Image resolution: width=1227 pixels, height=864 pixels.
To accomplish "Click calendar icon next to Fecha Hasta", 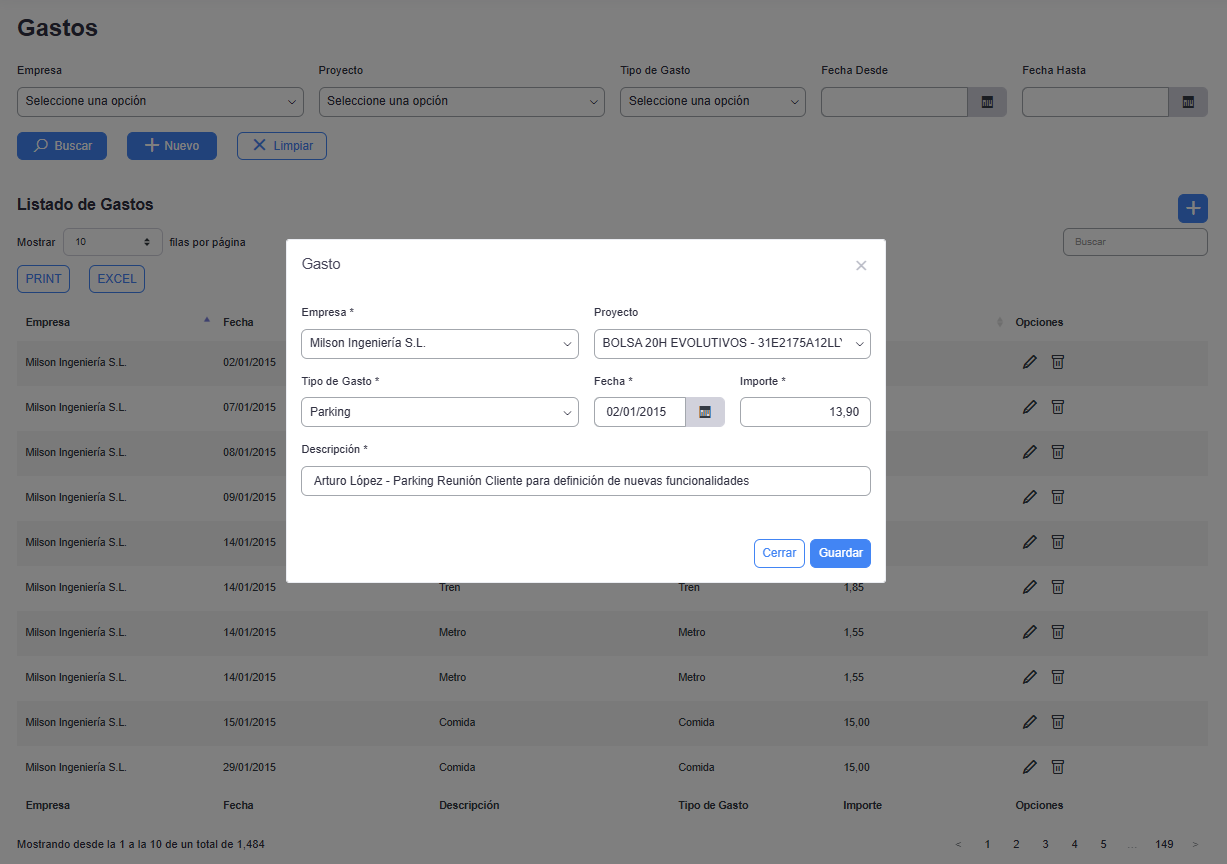I will pyautogui.click(x=1188, y=102).
